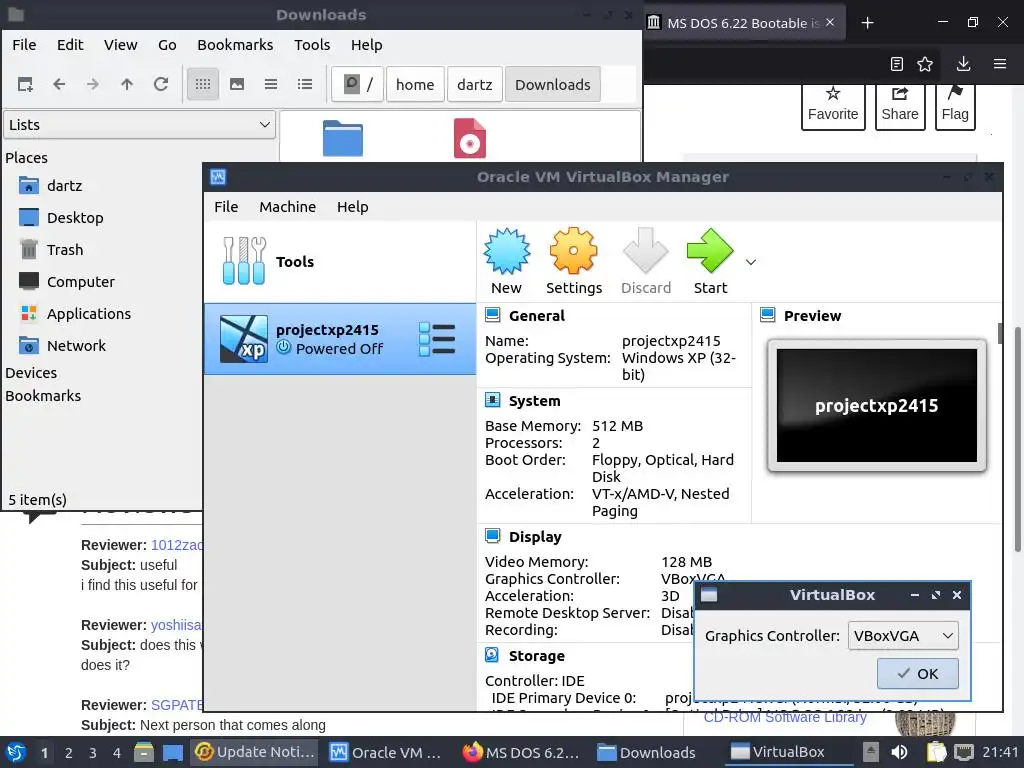Image resolution: width=1024 pixels, height=768 pixels.
Task: Switch to thumbnail view in file manager
Action: tap(237, 84)
